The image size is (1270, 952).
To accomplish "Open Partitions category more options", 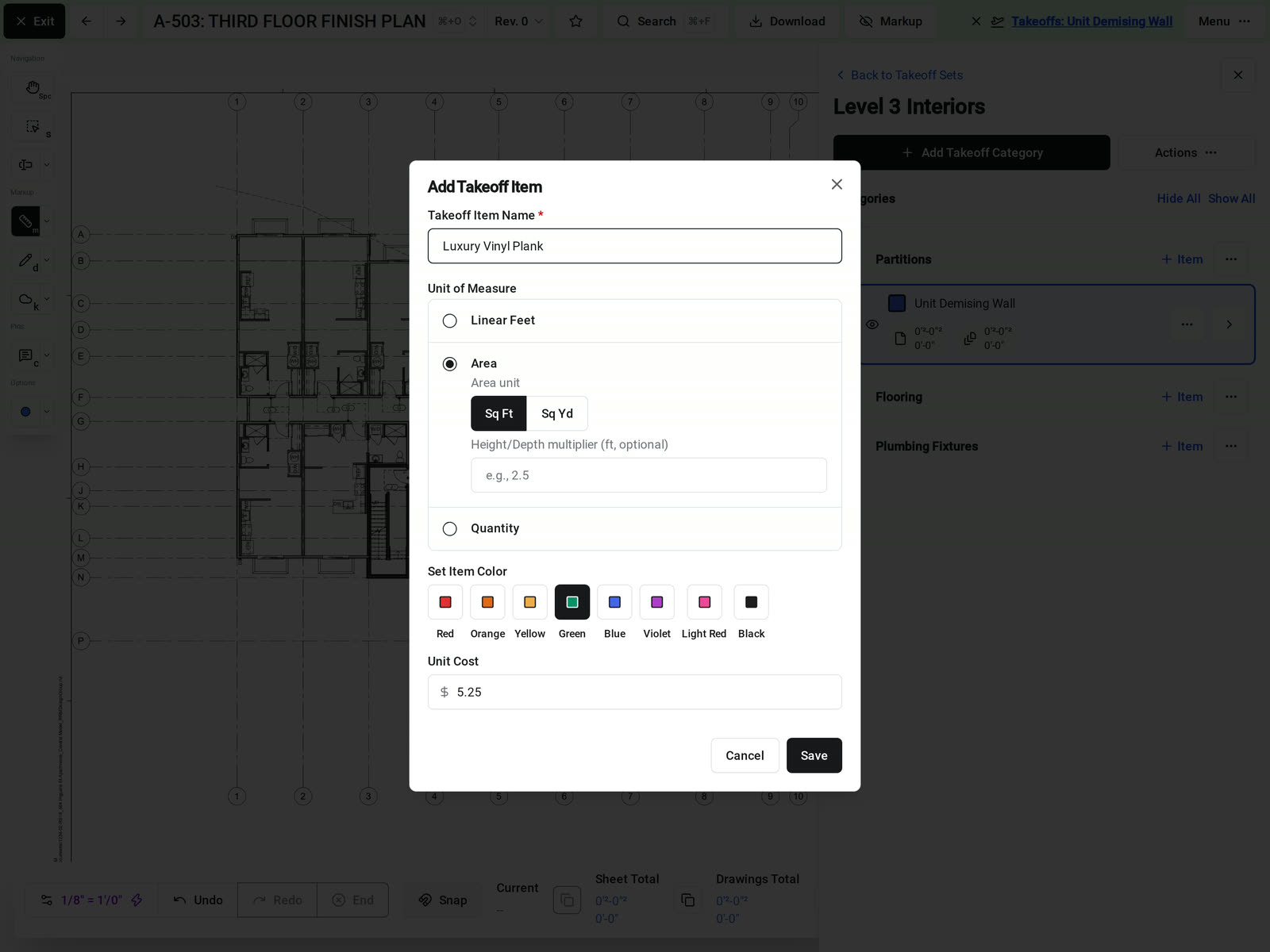I will 1231,259.
